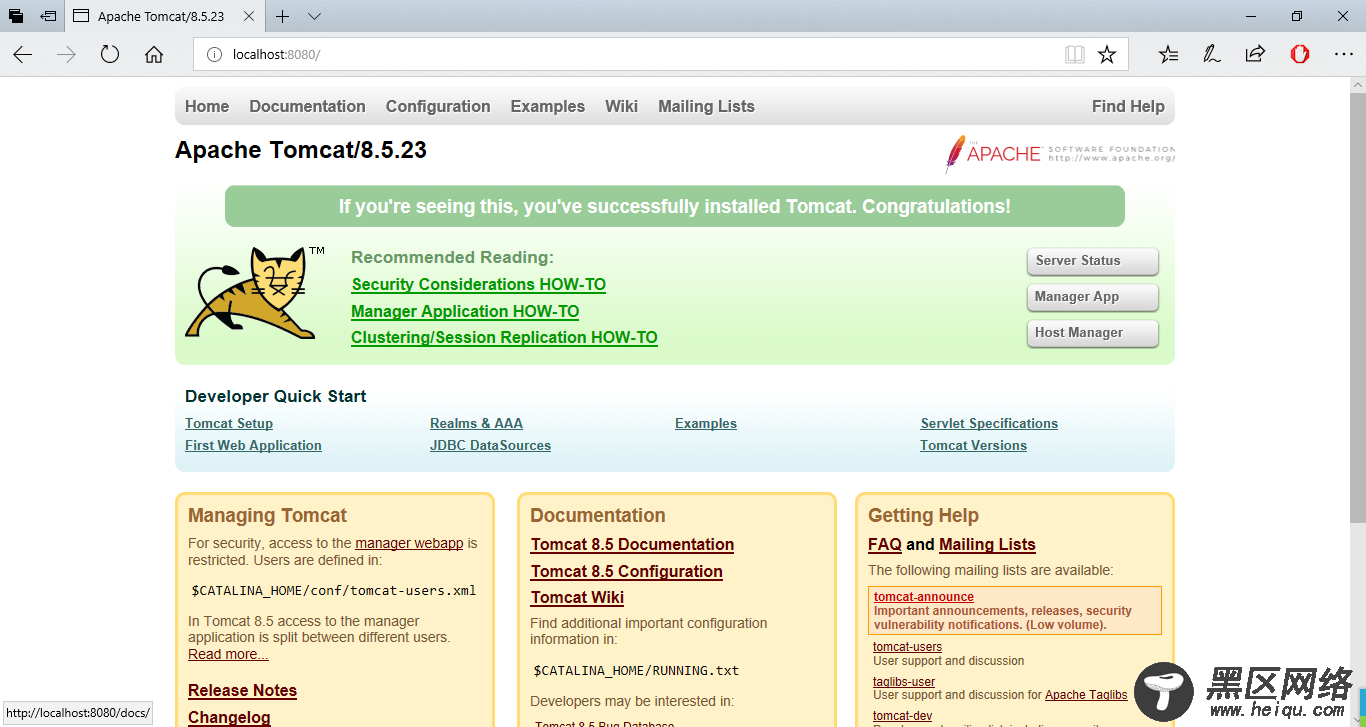
Task: Open Examples in the top navigation bar
Action: 547,106
